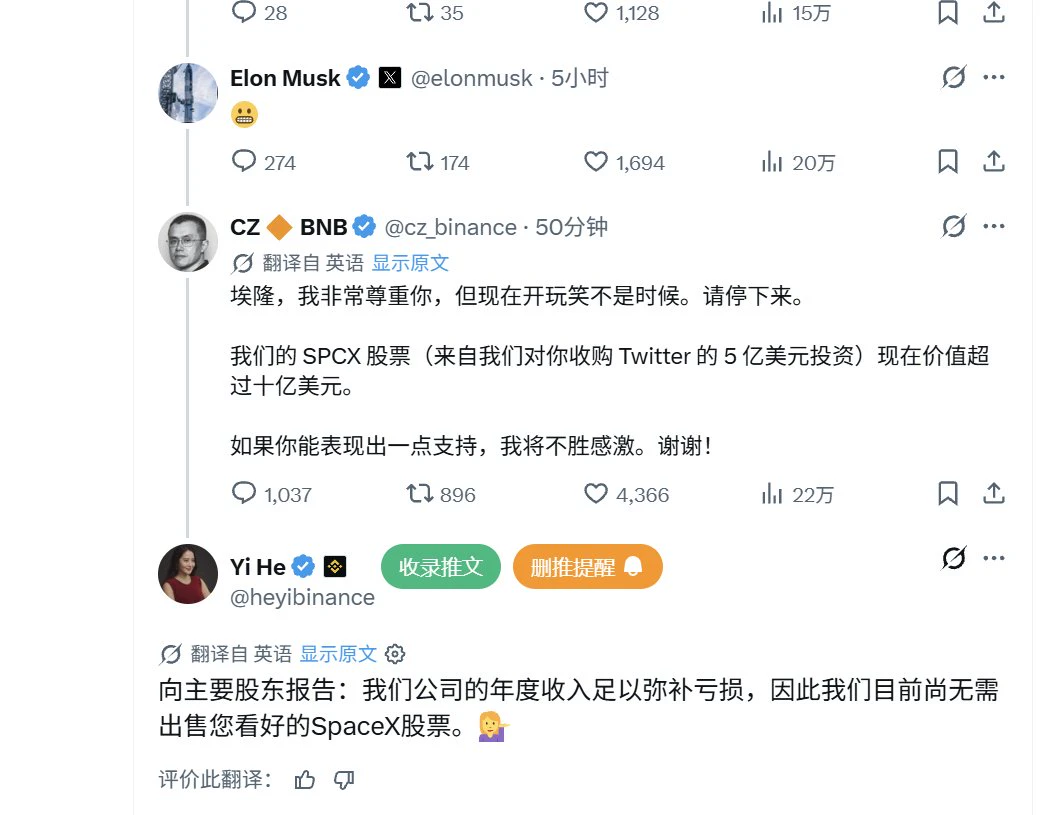Share CZ BNB's tweet
Screen dimensions: 1050x815
994,494
